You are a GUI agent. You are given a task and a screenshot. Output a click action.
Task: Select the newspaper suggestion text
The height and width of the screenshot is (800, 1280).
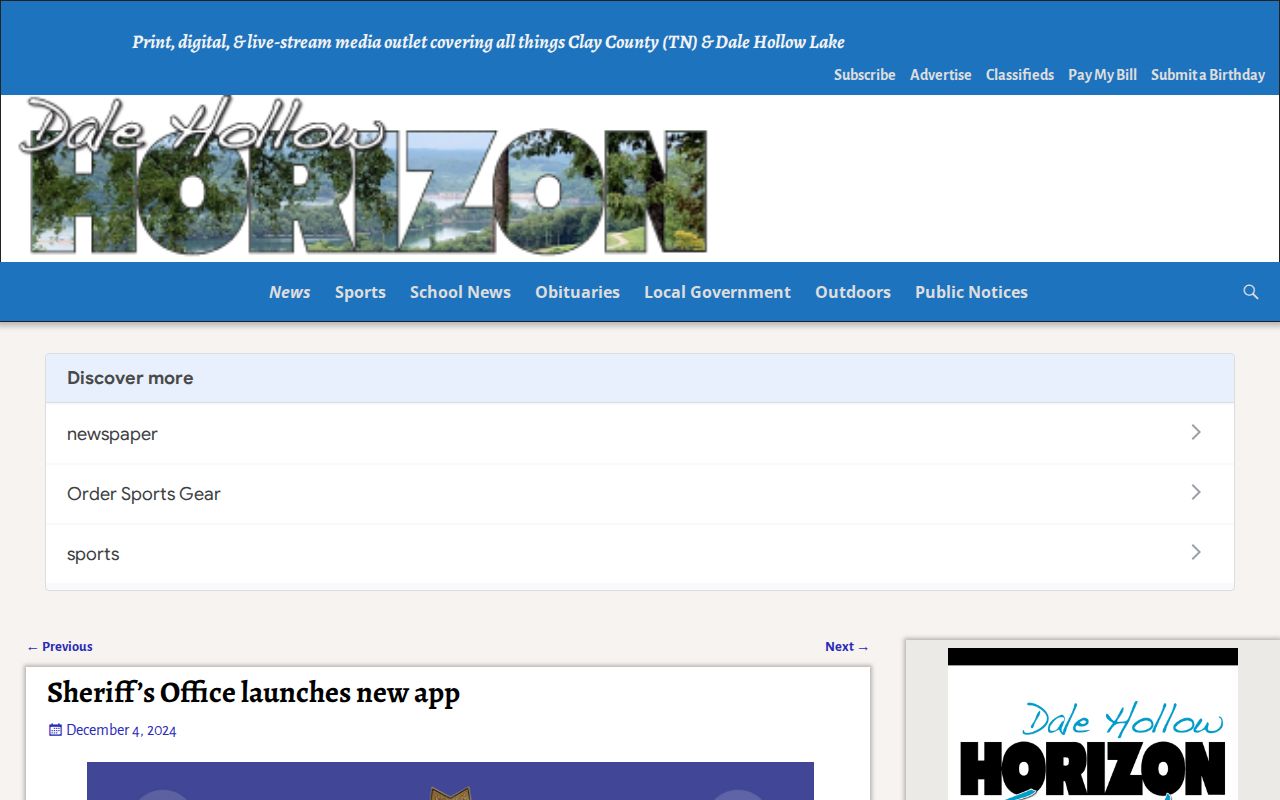coord(112,434)
